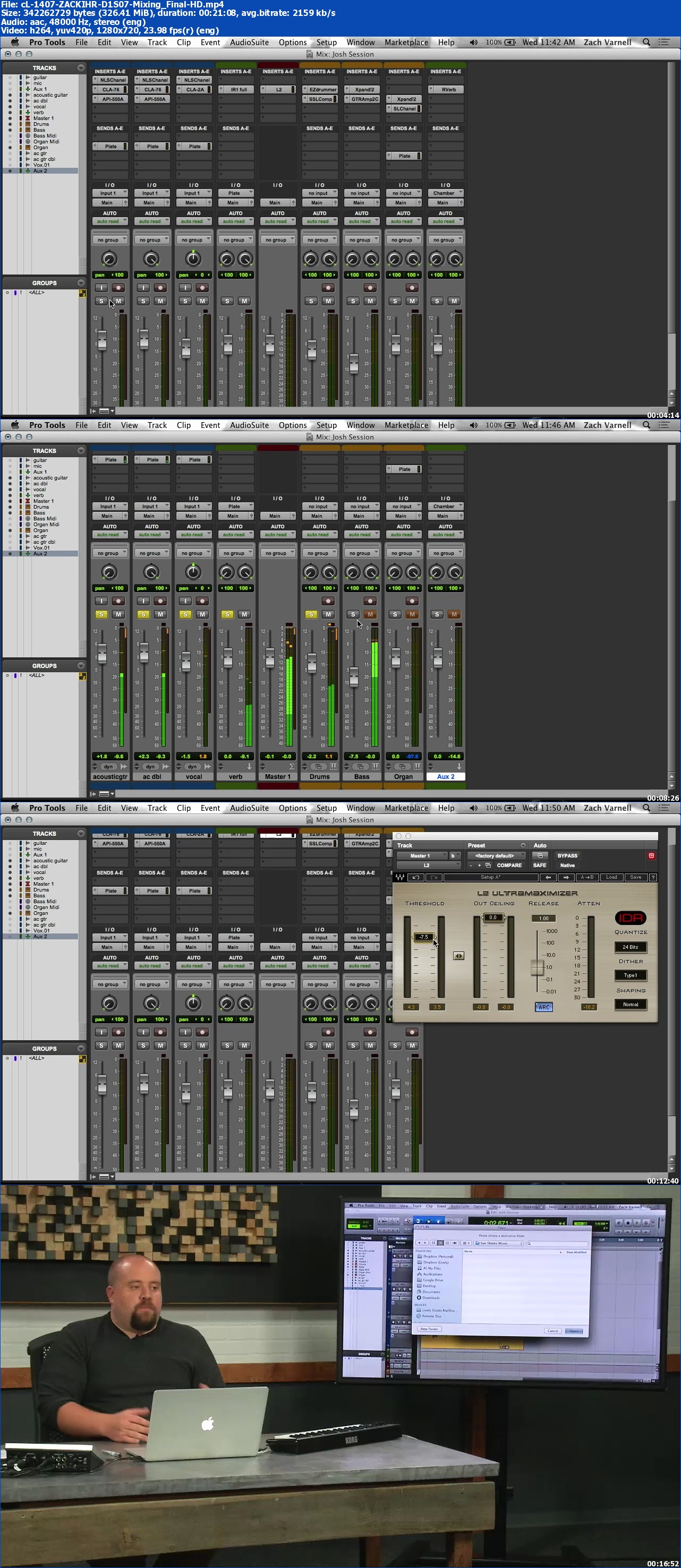Open the GROUPS panel menu in the 11:50 AM frame

(x=81, y=1049)
